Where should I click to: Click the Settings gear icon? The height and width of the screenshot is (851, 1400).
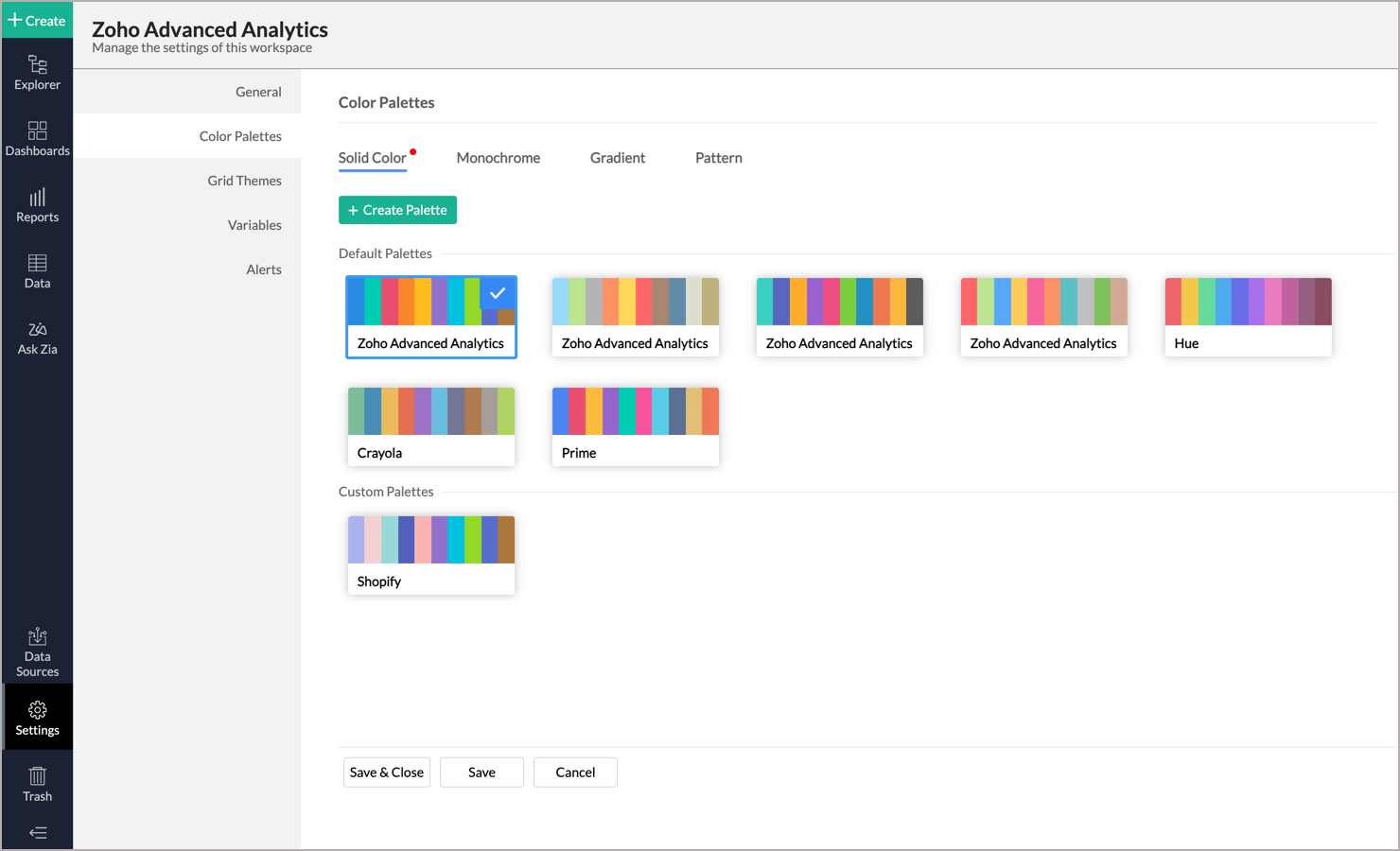37,716
